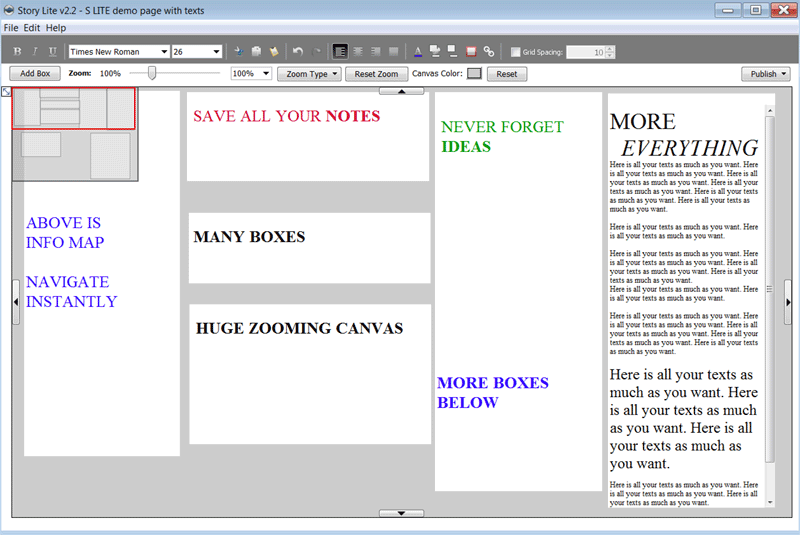Toggle italic text formatting
The image size is (800, 535).
click(x=35, y=51)
